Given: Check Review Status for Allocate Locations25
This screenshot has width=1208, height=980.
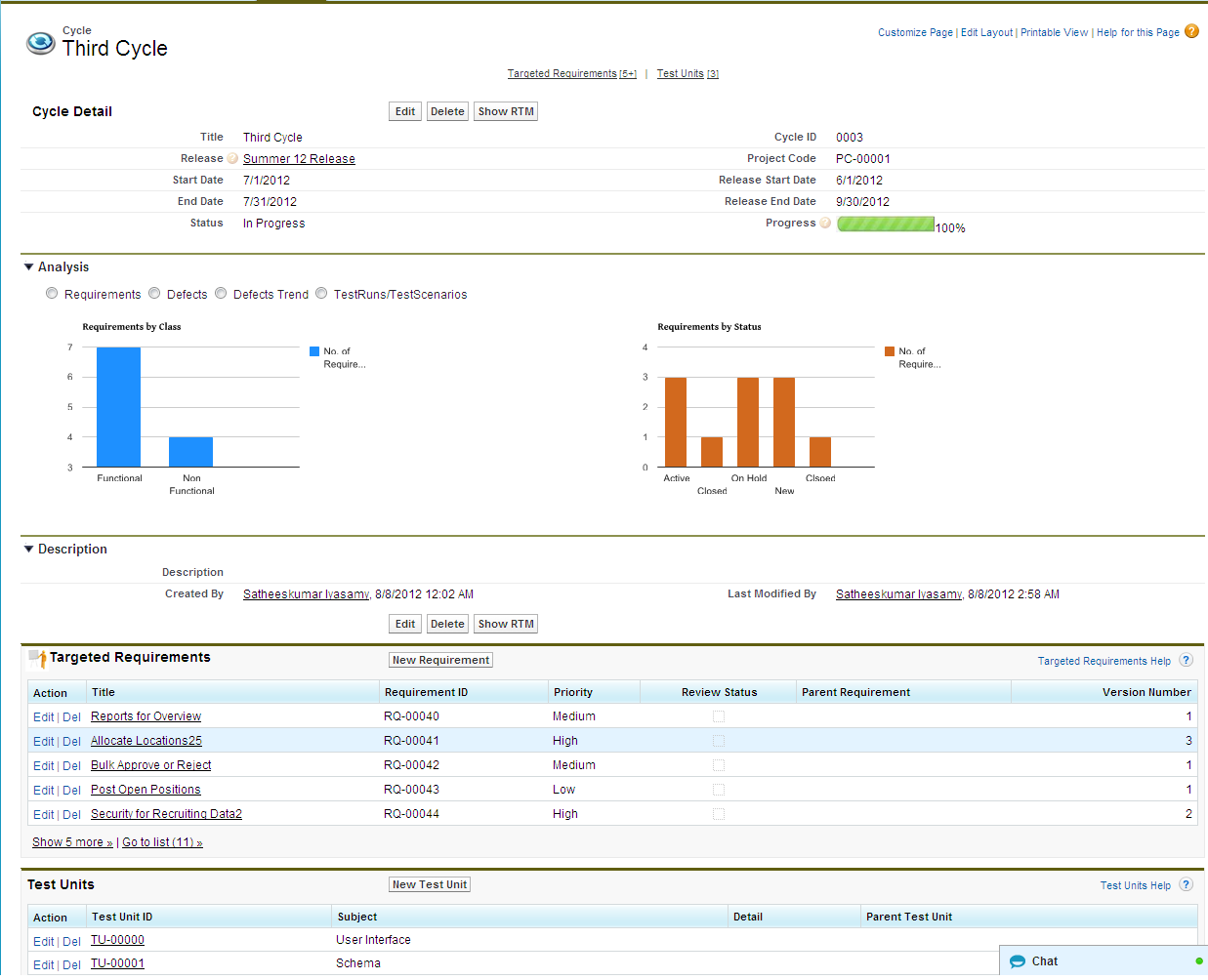Looking at the screenshot, I should click(719, 740).
